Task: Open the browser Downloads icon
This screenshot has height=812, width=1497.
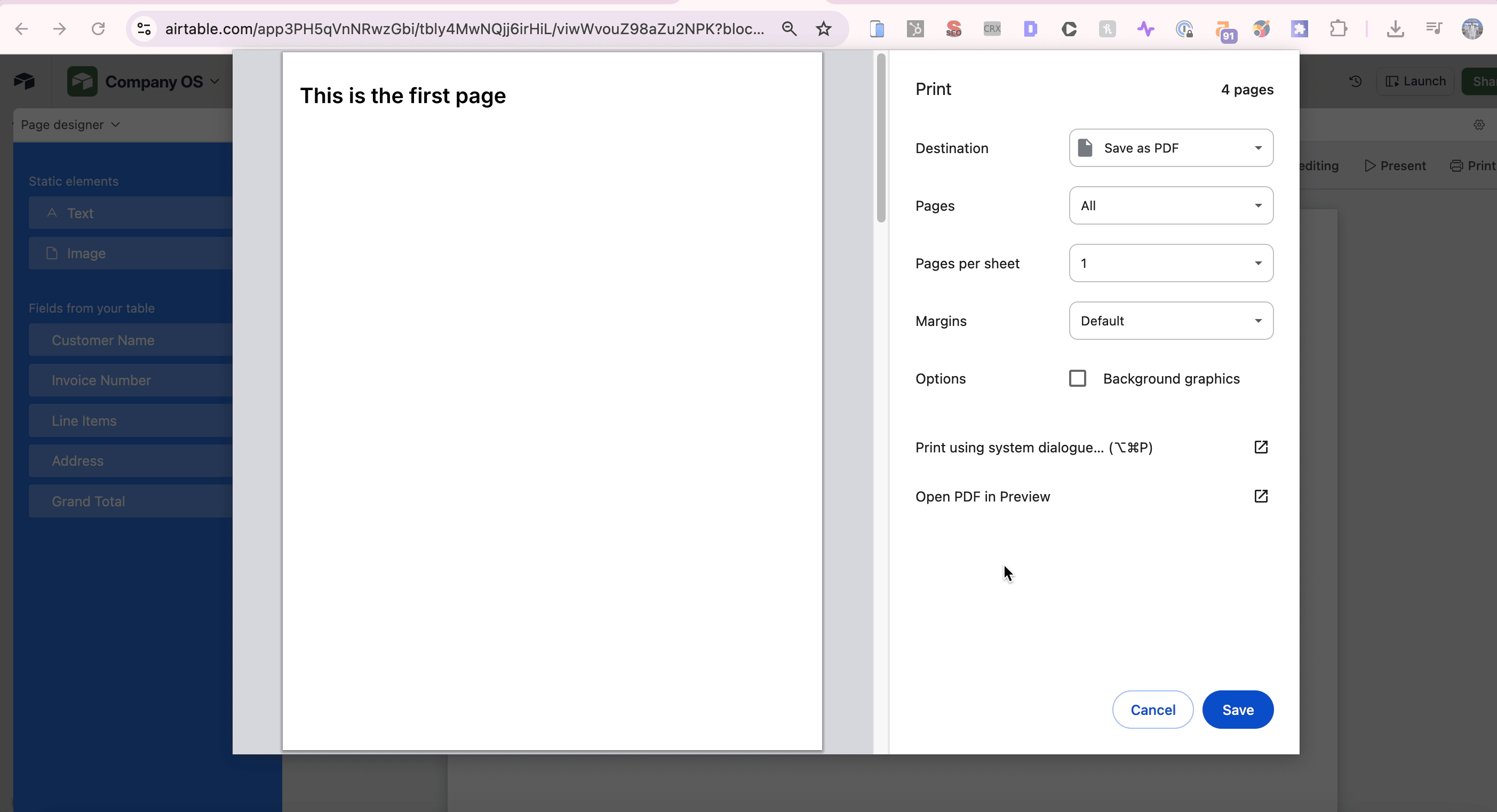Action: point(1395,28)
